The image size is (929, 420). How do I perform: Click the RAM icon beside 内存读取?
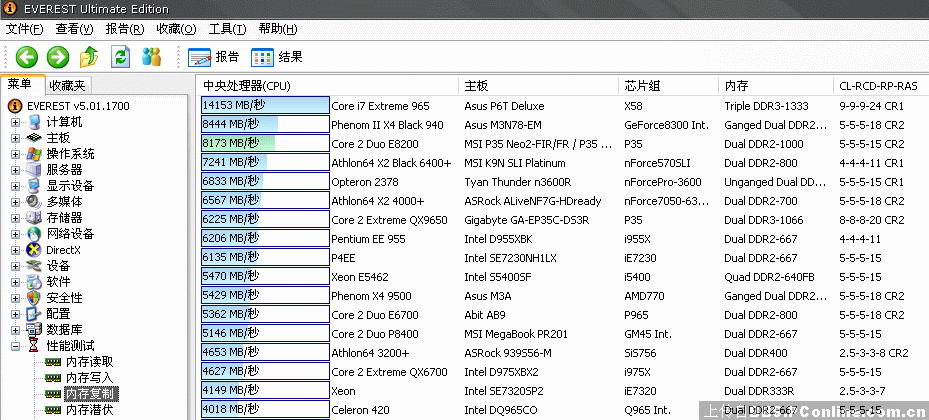click(53, 362)
